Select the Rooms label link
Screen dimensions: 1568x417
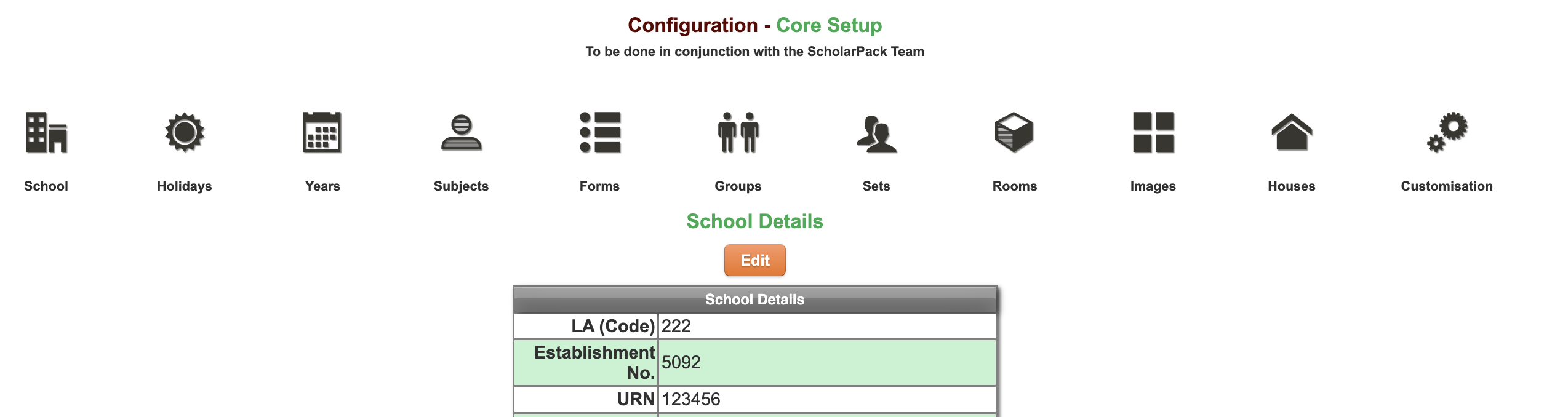(1015, 186)
